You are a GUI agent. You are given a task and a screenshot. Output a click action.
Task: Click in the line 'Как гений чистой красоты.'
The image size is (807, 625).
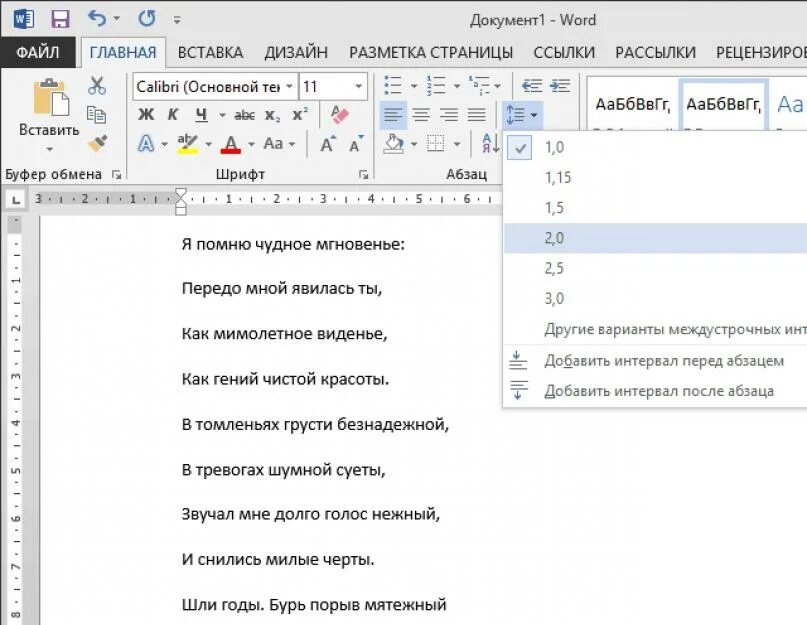[285, 379]
